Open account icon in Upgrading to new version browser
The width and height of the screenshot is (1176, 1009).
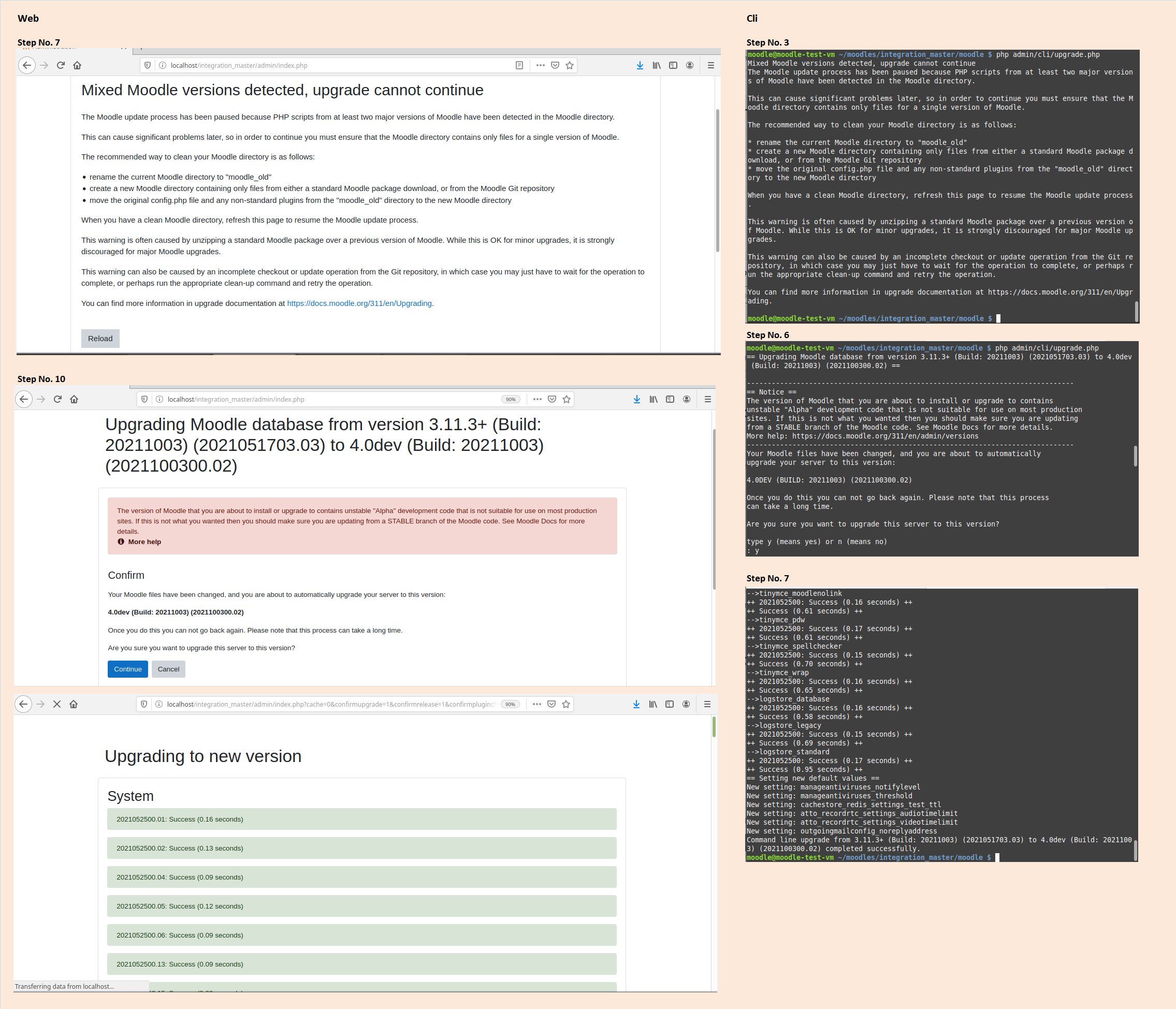[x=686, y=704]
